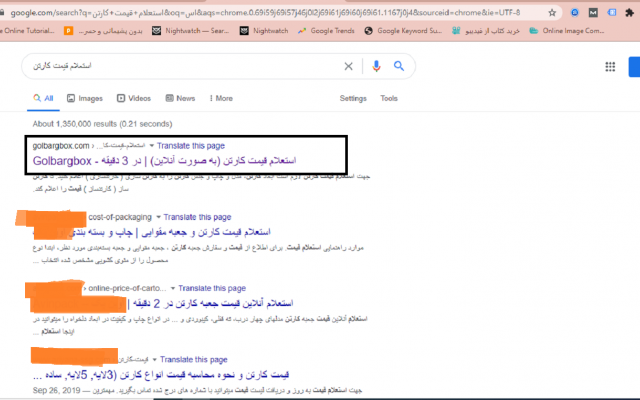Click Translate this page for cost-of-packaging result
Screen dimensions: 640x400
click(197, 217)
